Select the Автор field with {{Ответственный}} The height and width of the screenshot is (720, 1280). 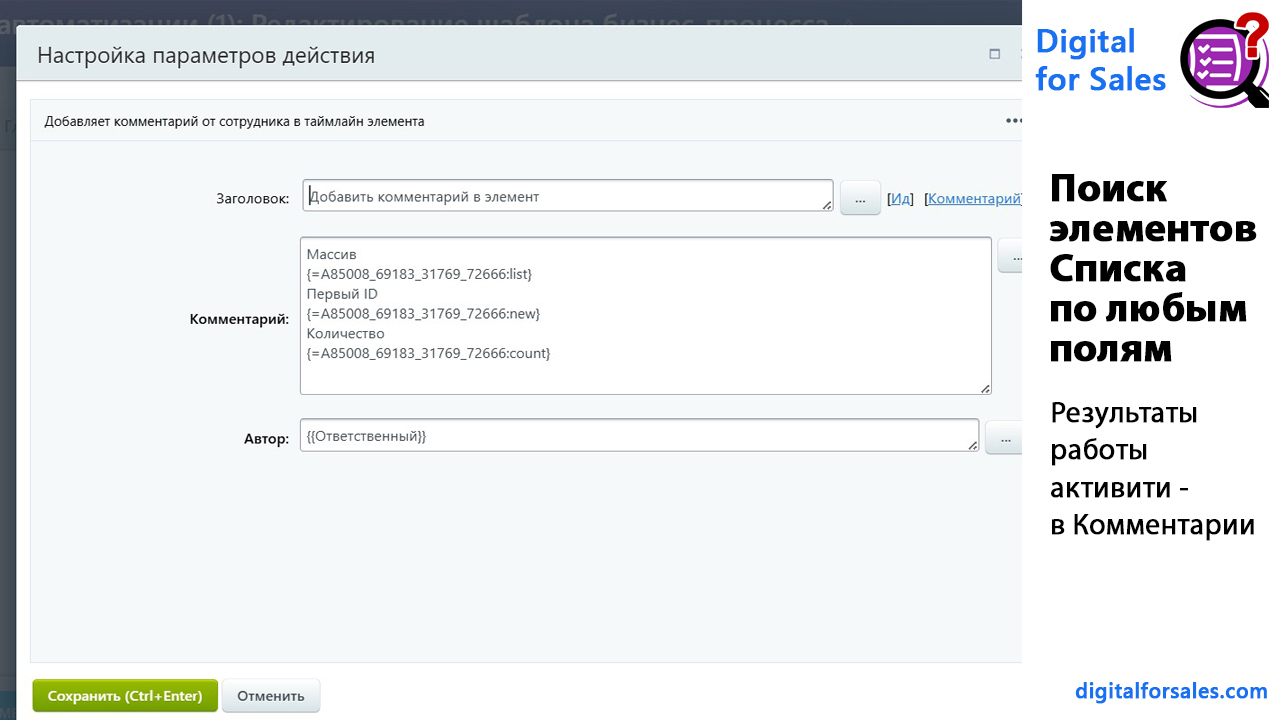click(x=638, y=436)
